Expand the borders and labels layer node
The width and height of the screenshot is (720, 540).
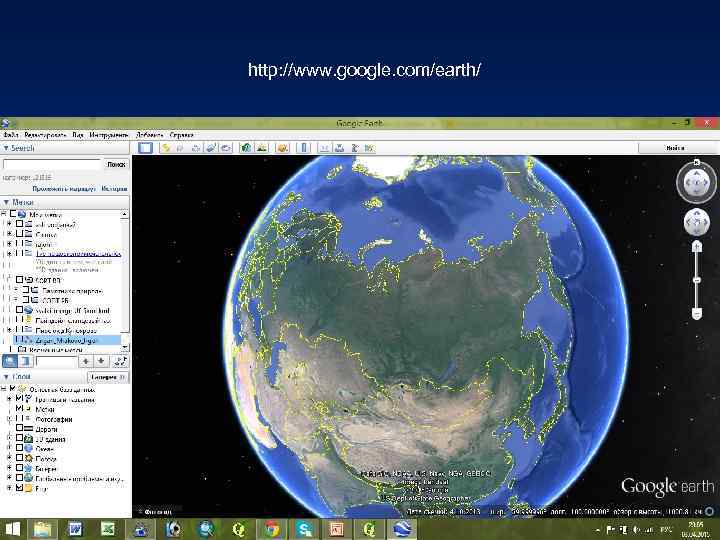(x=9, y=399)
